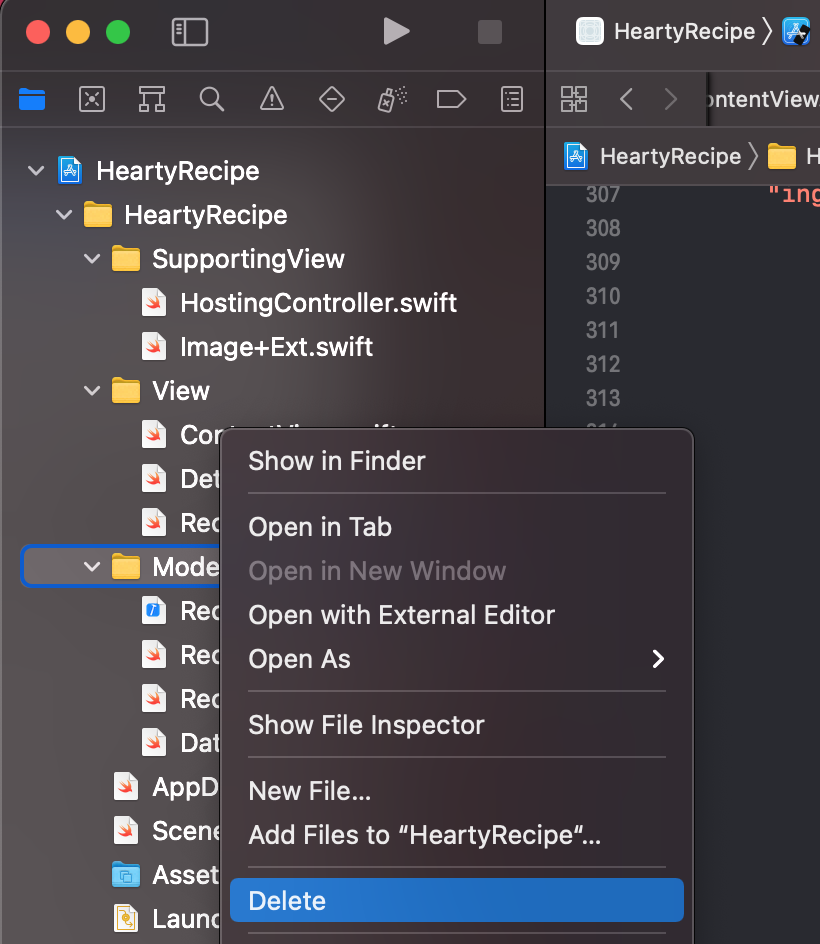
Task: Collapse the SupportingView folder
Action: click(92, 259)
